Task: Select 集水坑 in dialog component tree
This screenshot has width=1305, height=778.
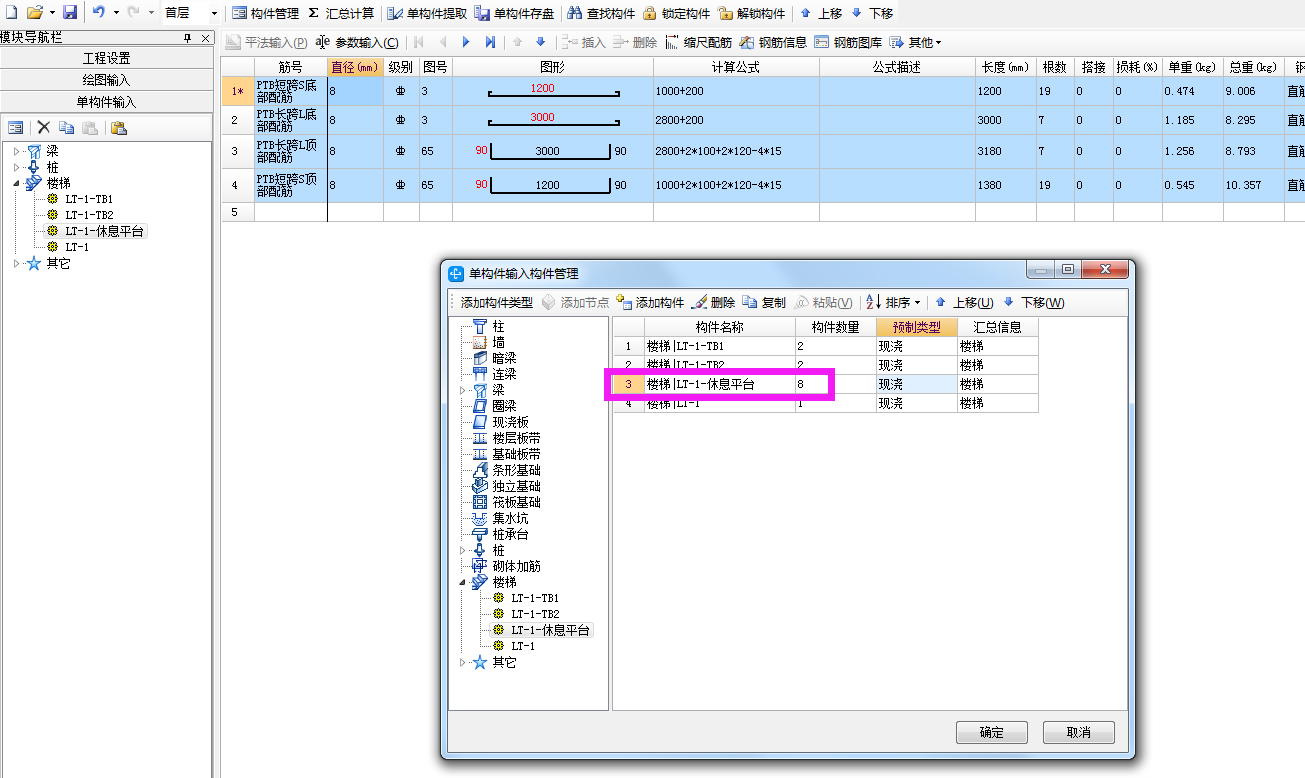Action: [510, 518]
